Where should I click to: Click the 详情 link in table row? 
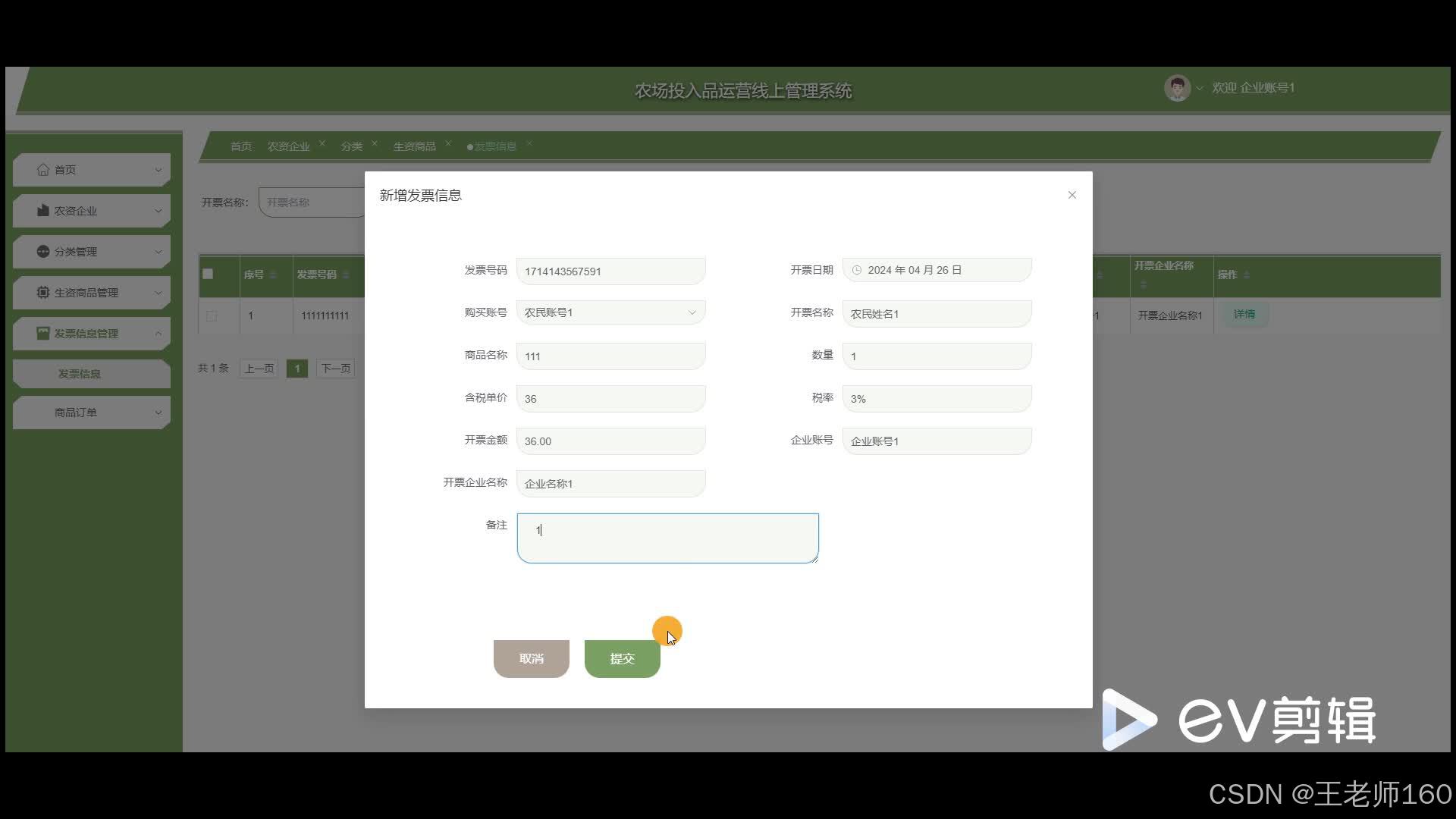1244,314
